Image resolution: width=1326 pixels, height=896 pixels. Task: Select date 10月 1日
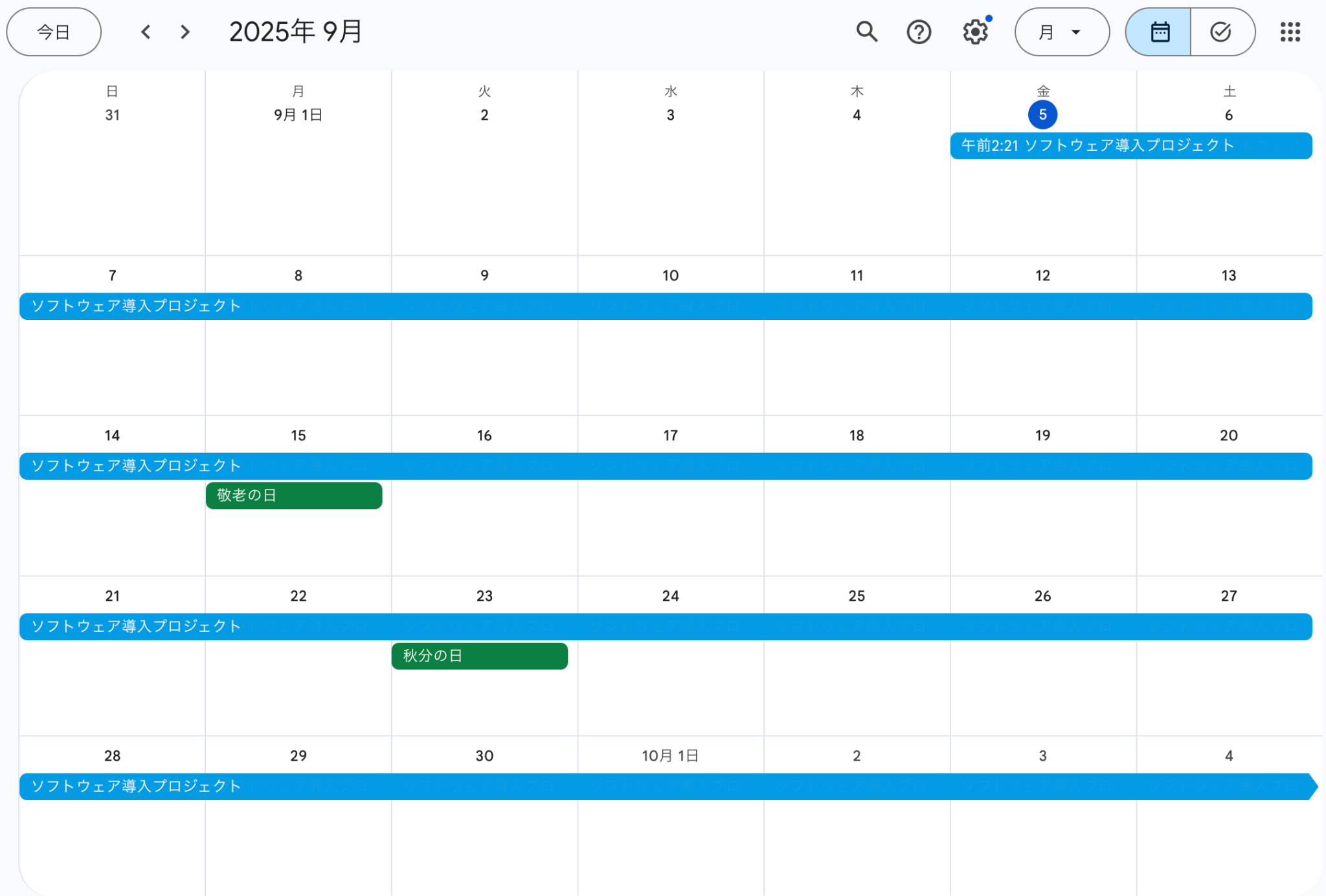[670, 756]
